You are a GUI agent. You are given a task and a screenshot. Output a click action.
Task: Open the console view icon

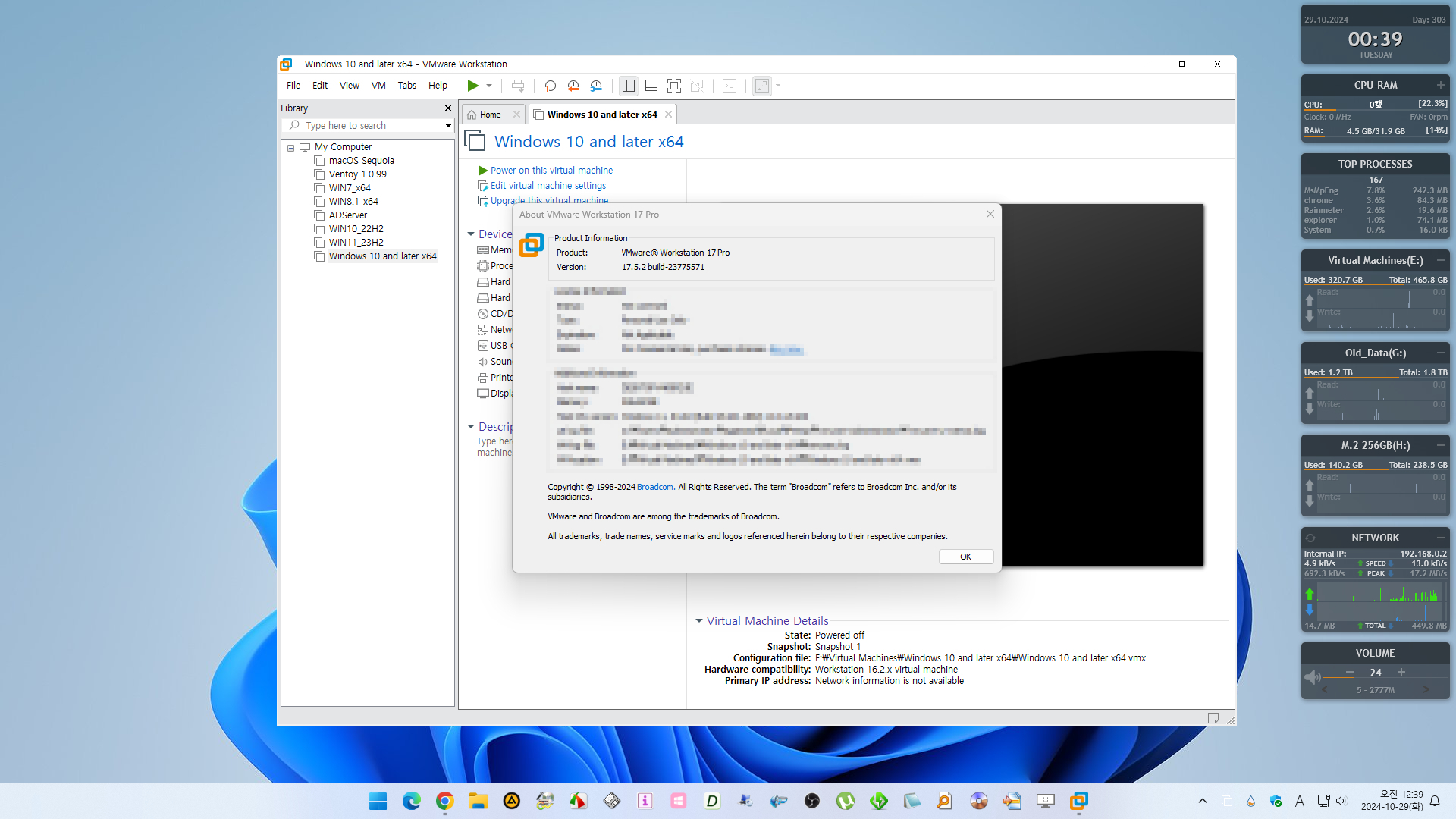[730, 86]
